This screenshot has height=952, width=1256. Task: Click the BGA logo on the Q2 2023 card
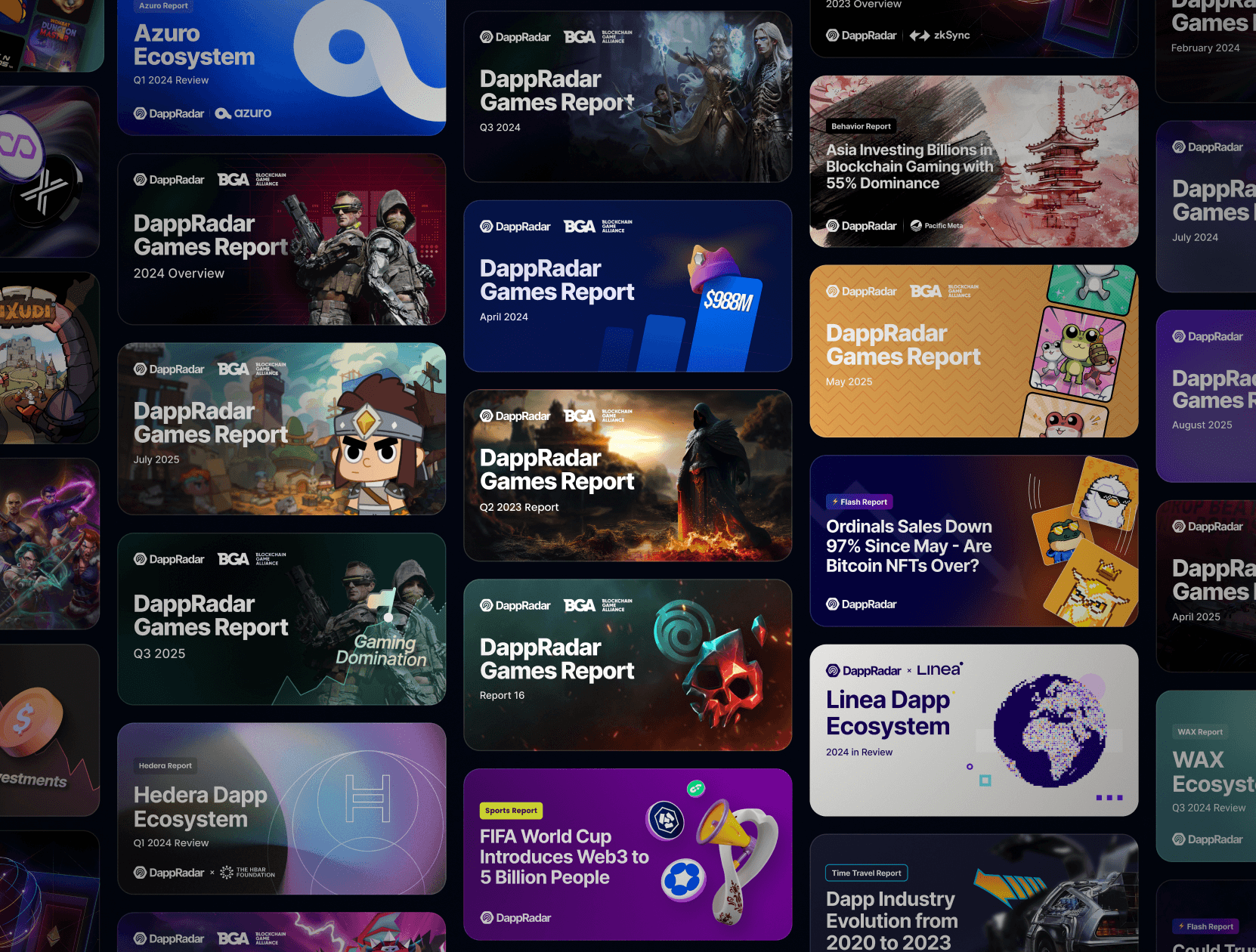click(598, 416)
